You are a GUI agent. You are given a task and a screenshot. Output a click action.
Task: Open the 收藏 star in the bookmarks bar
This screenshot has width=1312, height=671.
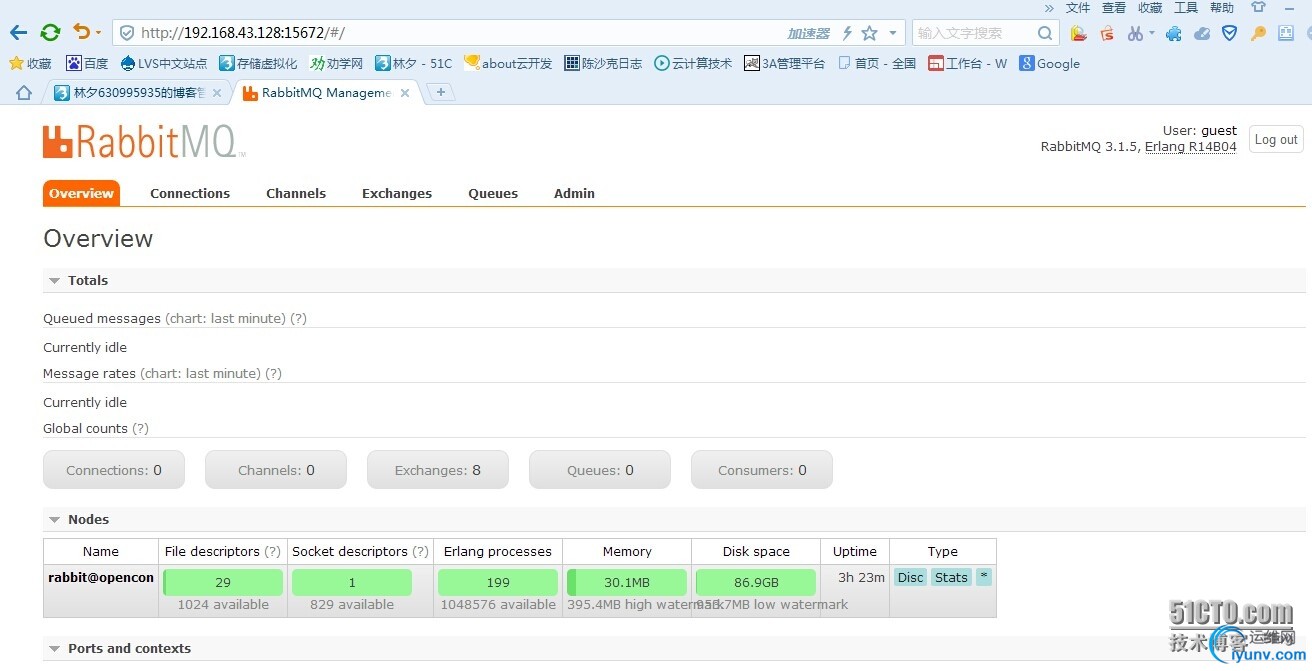(30, 63)
